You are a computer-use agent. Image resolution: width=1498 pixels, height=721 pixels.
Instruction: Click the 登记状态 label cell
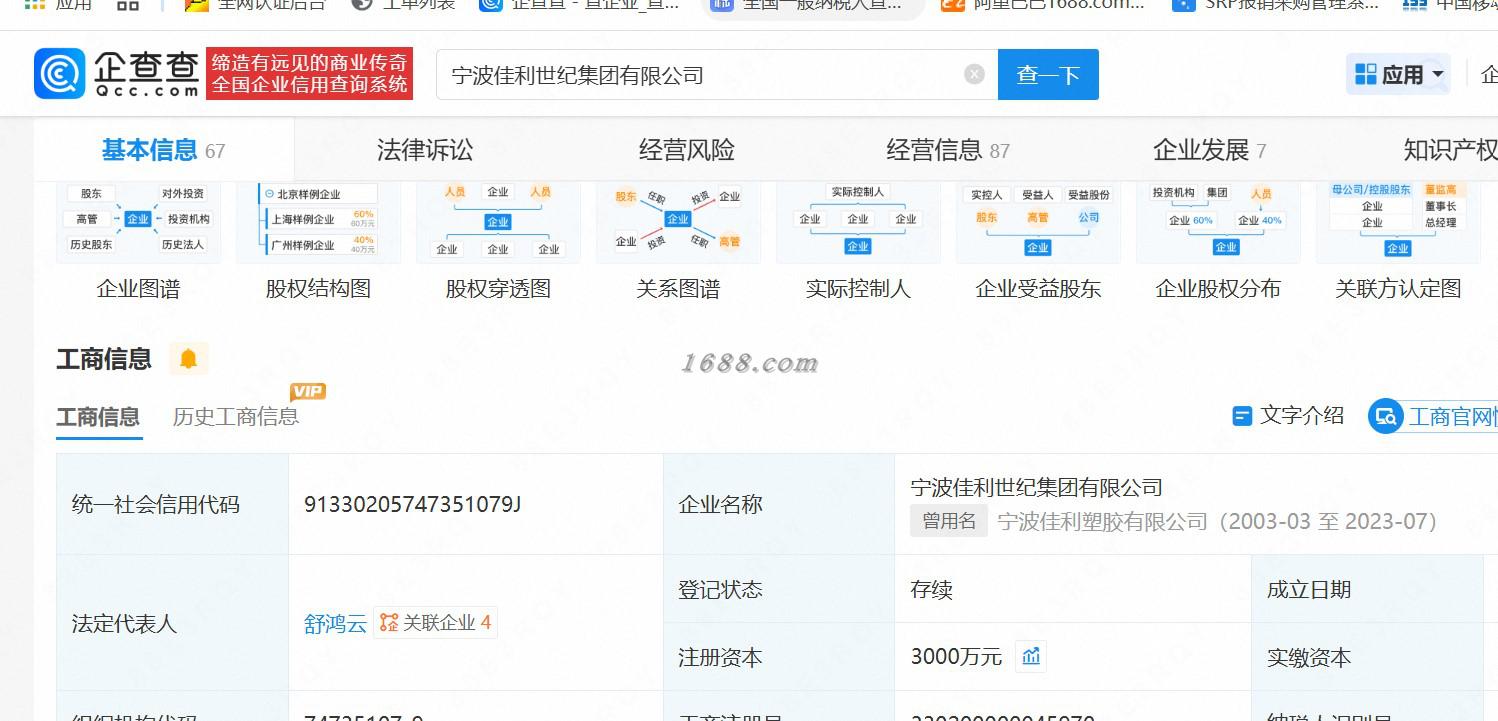pyautogui.click(x=779, y=590)
